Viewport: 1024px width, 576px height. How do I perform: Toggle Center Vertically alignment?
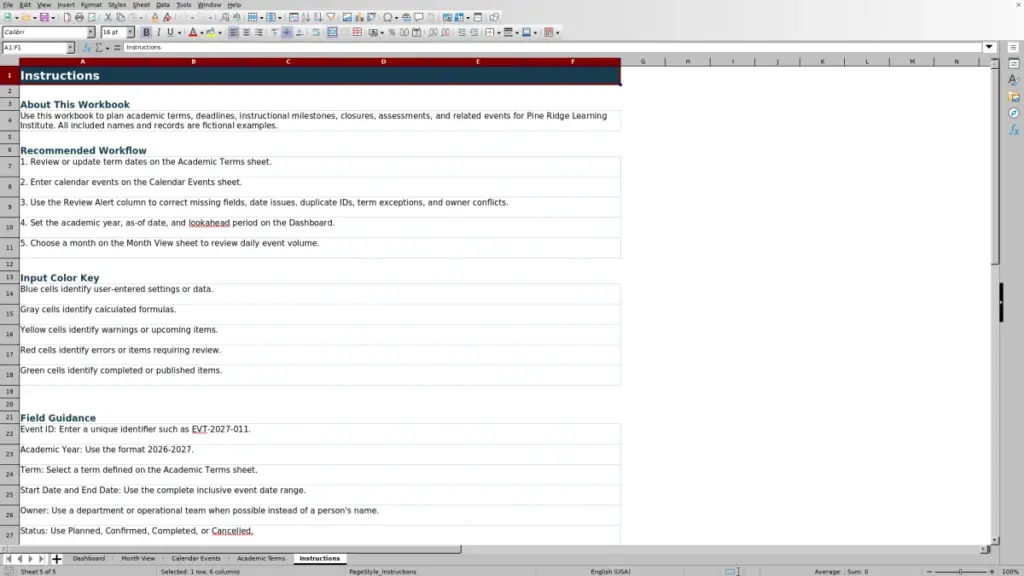coord(287,32)
